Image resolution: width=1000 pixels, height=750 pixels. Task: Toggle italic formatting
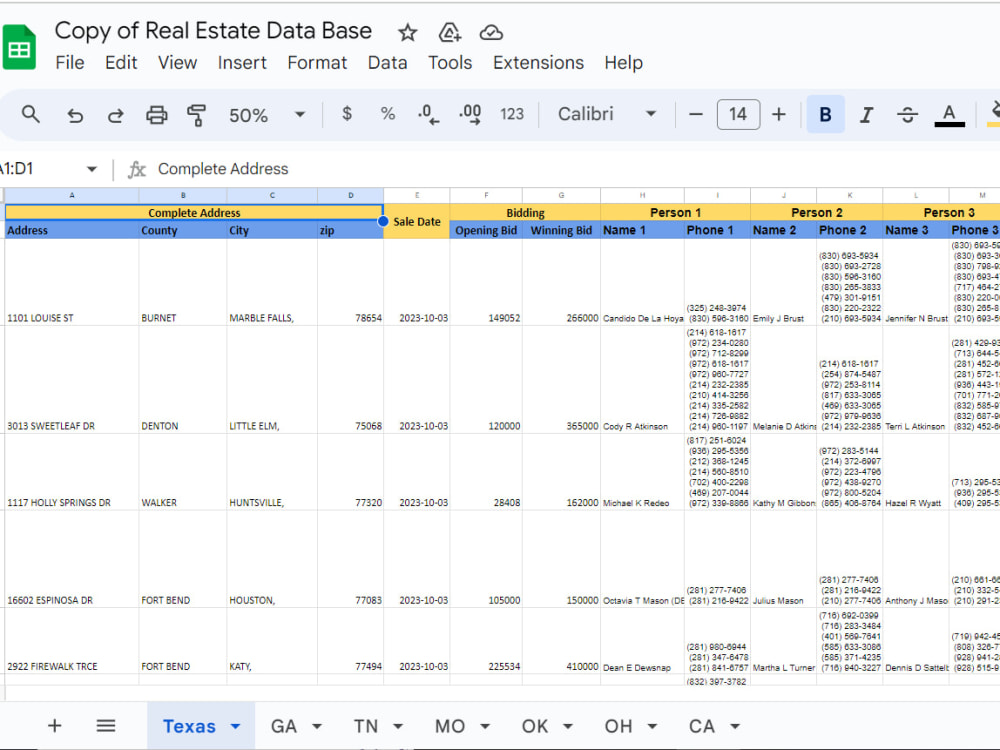tap(866, 114)
